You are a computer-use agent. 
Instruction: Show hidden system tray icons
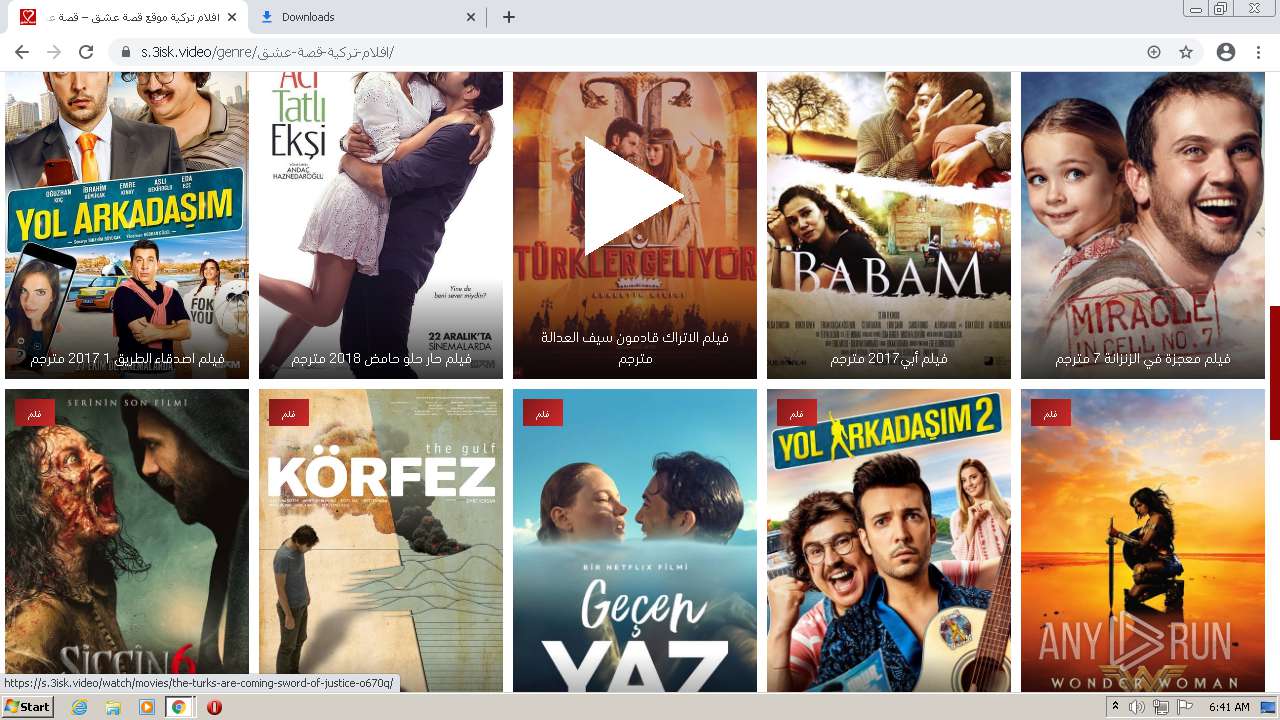1117,707
